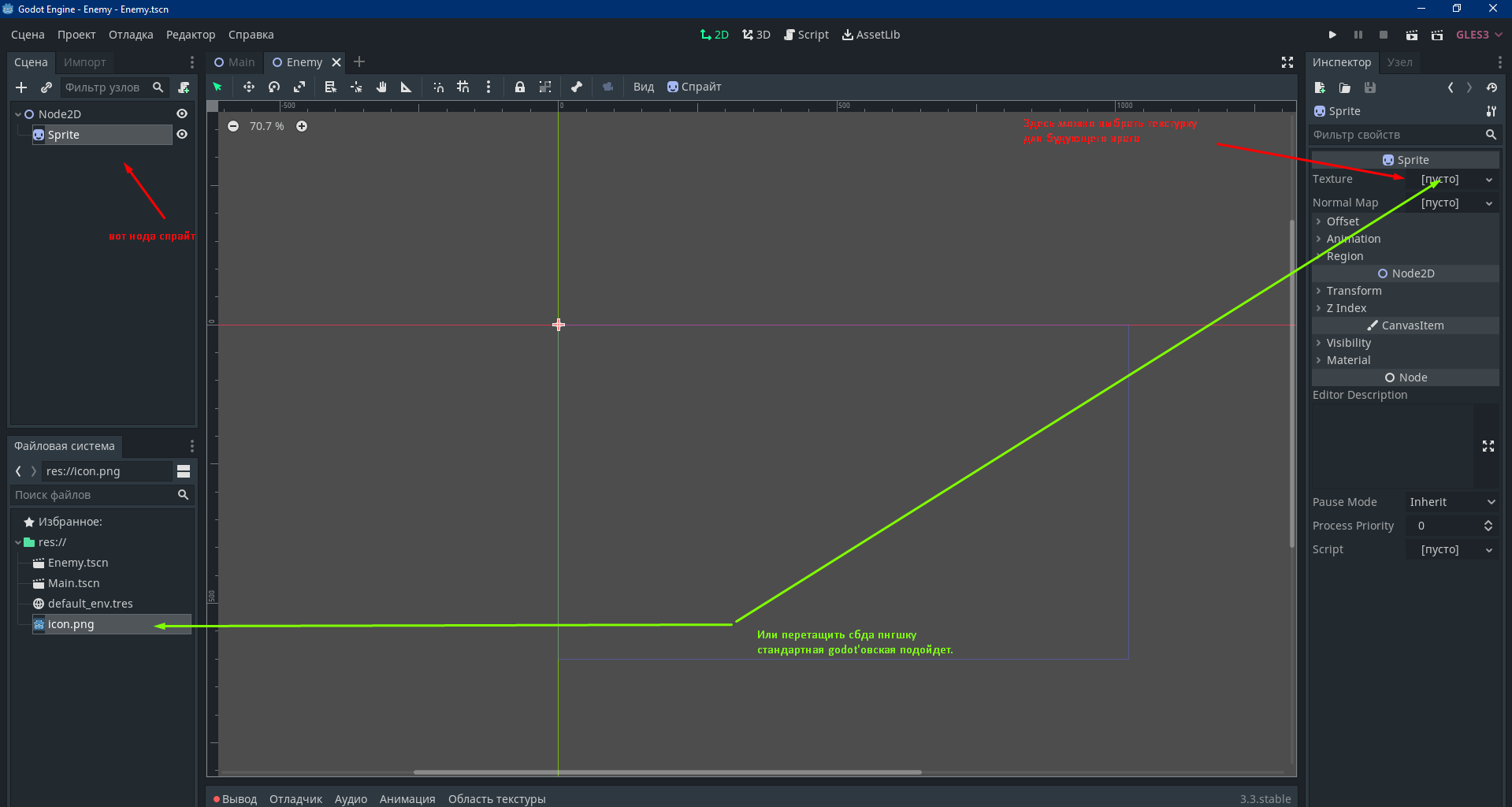Zoom in the canvas with plus icon
The image size is (1512, 807).
302,126
